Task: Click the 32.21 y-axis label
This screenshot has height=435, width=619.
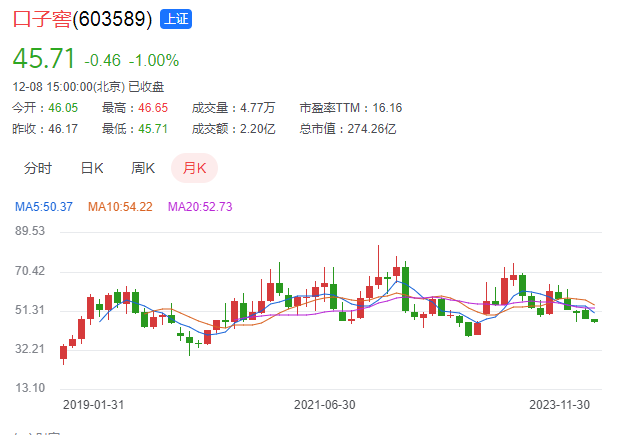Action: click(30, 349)
